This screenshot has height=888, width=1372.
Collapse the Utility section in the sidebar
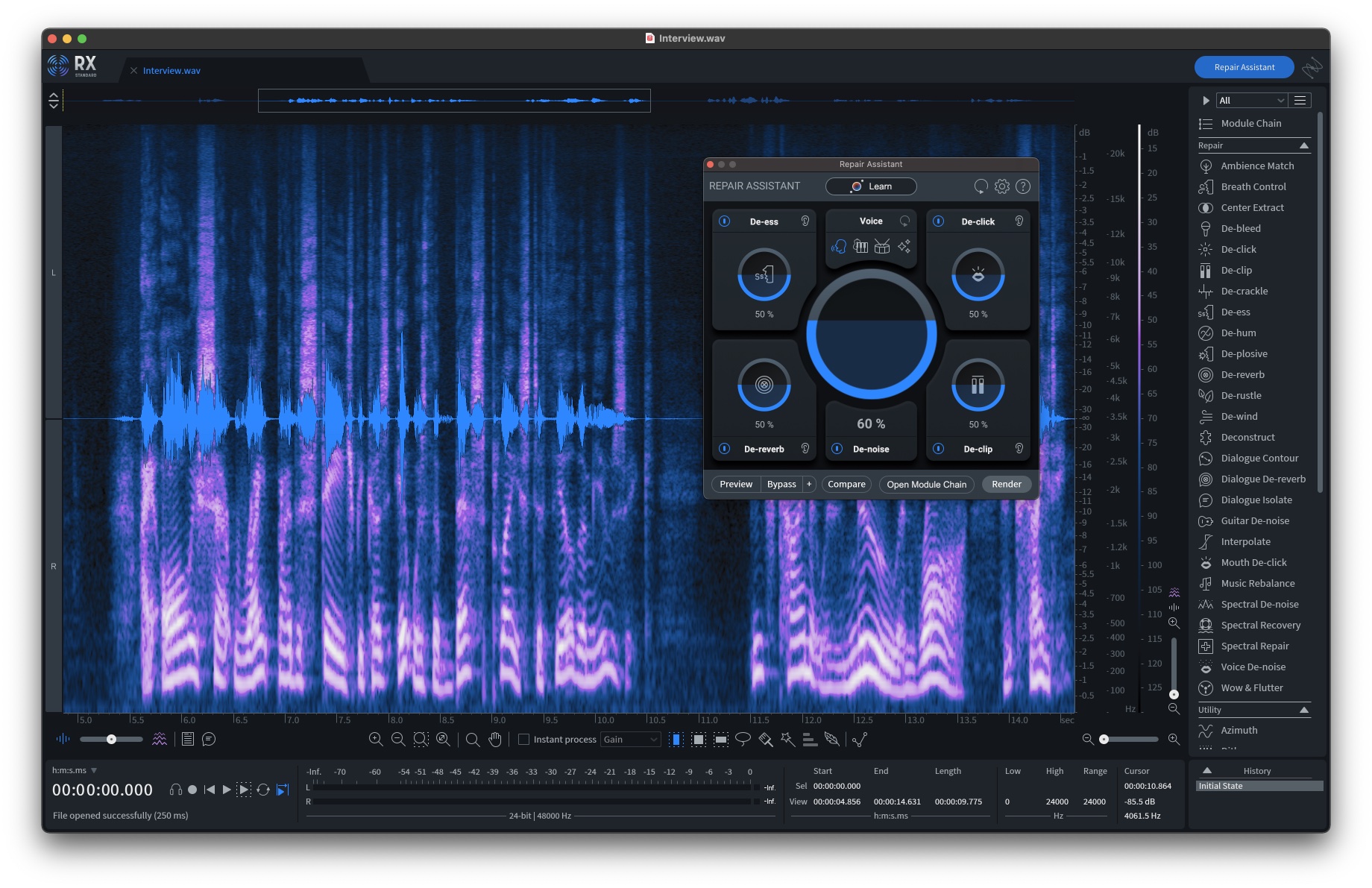pyautogui.click(x=1305, y=709)
